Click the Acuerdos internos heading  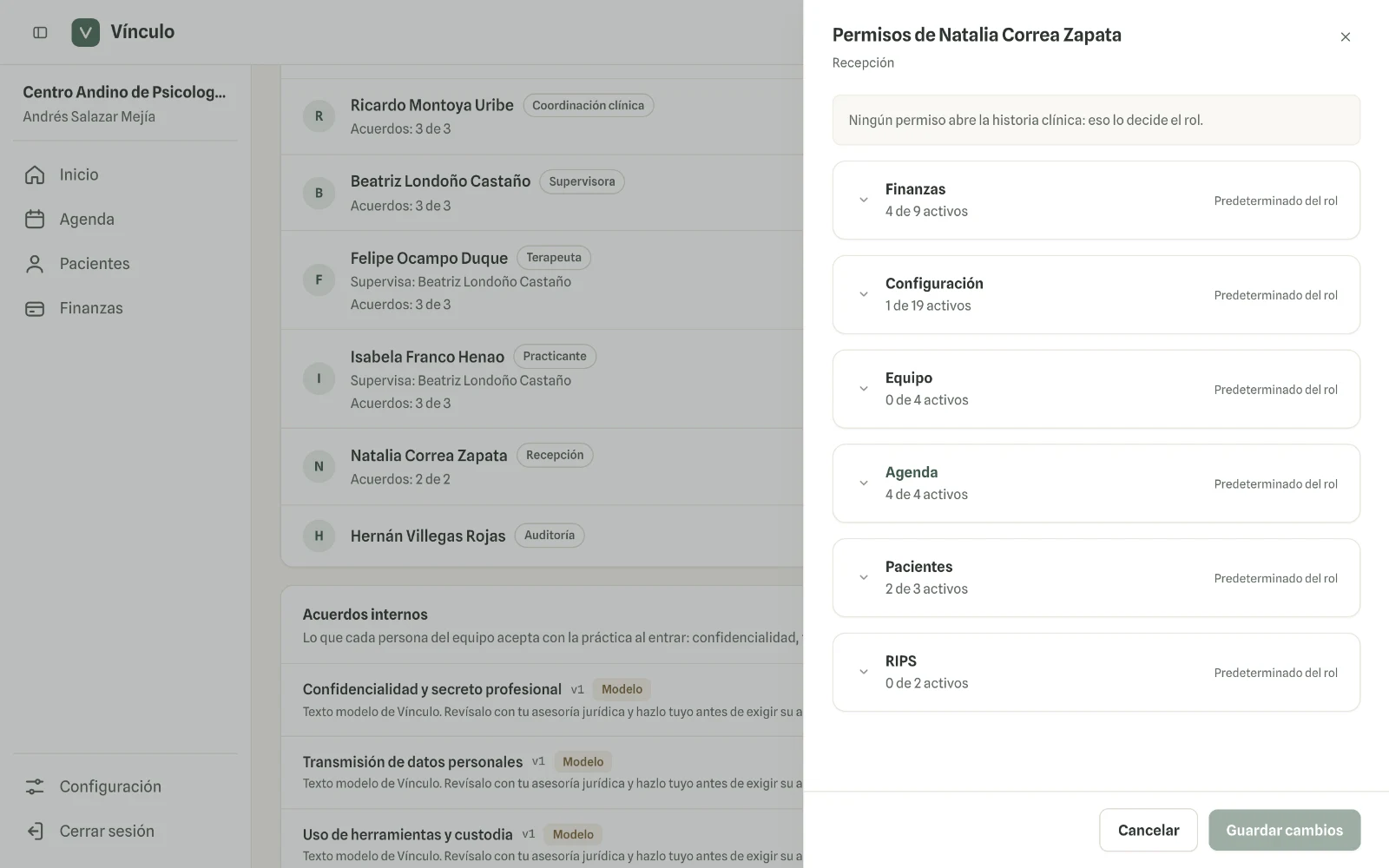[365, 615]
